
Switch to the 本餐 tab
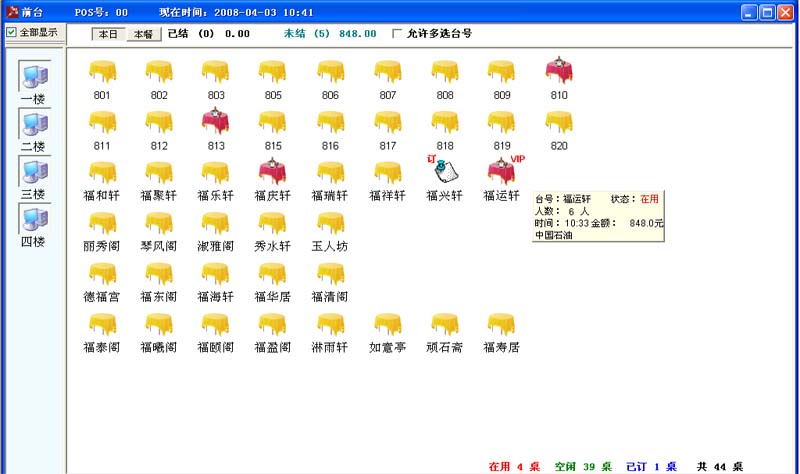pos(143,34)
